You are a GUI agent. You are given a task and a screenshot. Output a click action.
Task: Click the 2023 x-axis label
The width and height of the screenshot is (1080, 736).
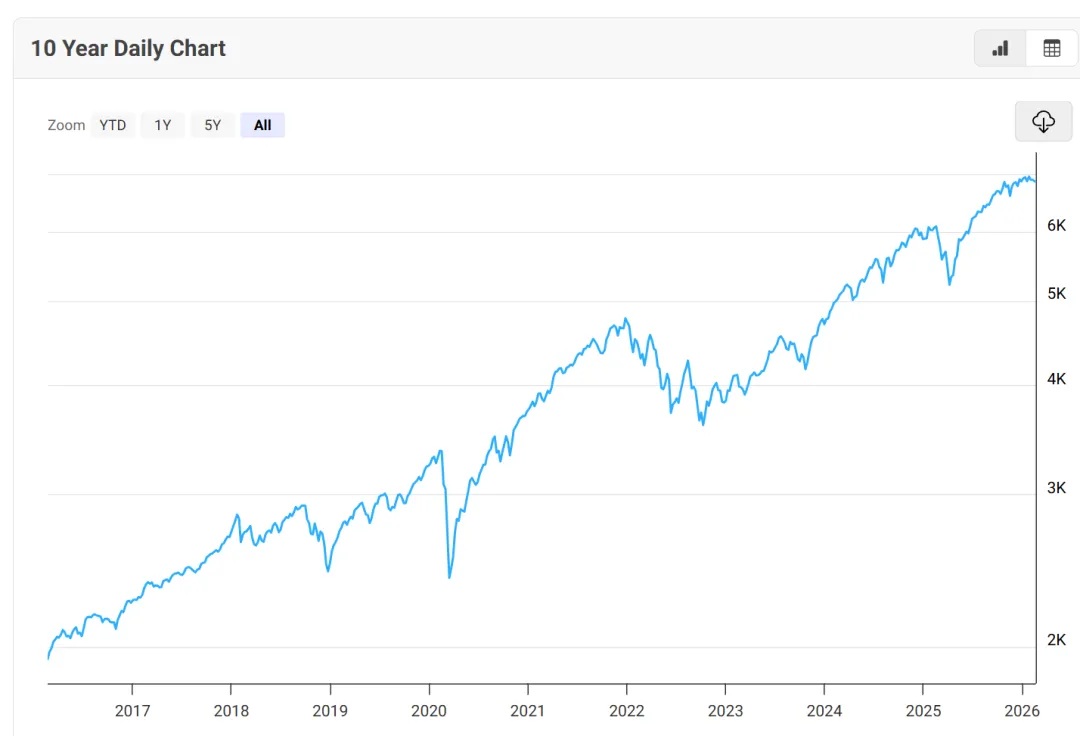coord(725,711)
